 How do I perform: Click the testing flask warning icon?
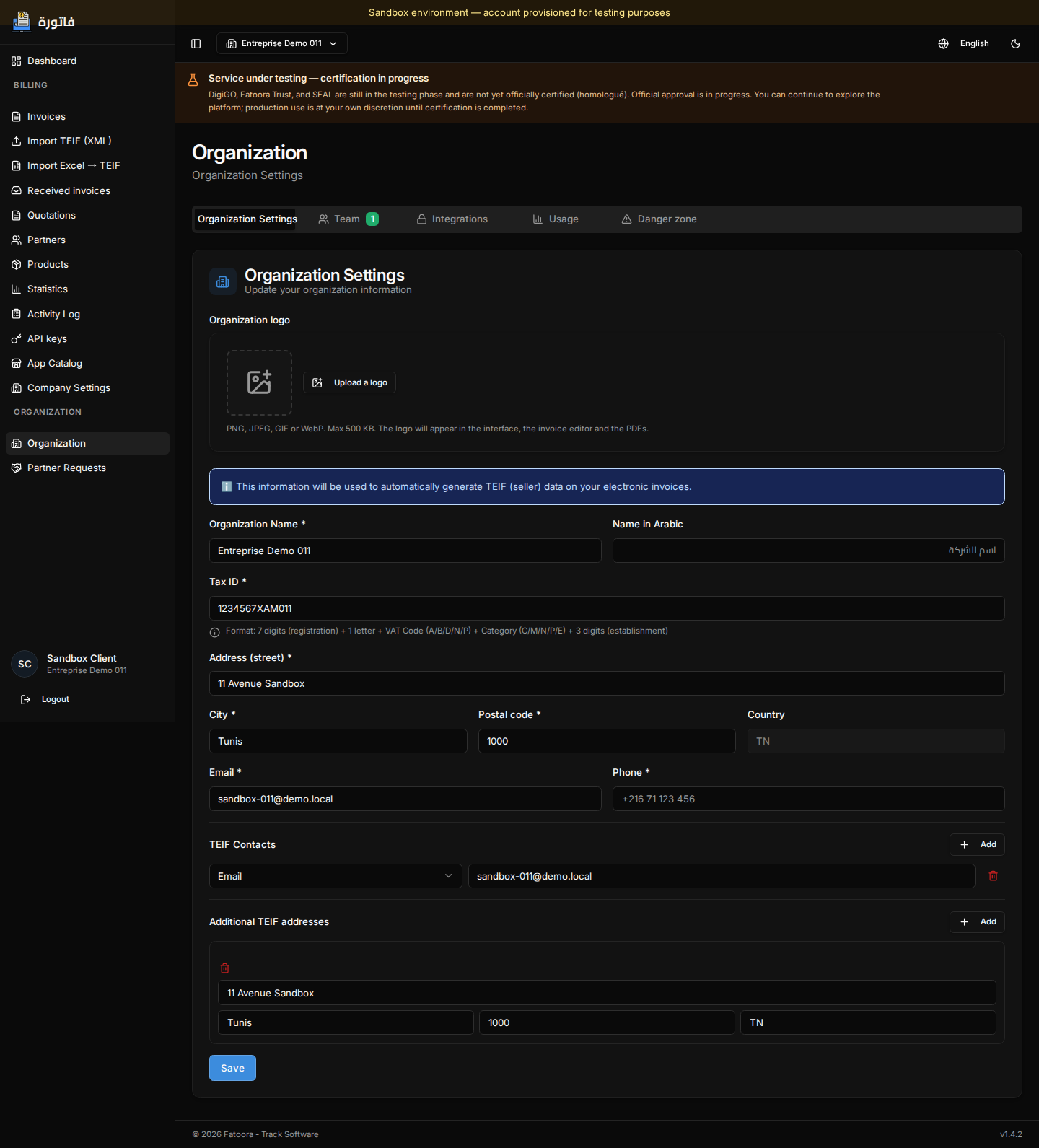(x=193, y=79)
